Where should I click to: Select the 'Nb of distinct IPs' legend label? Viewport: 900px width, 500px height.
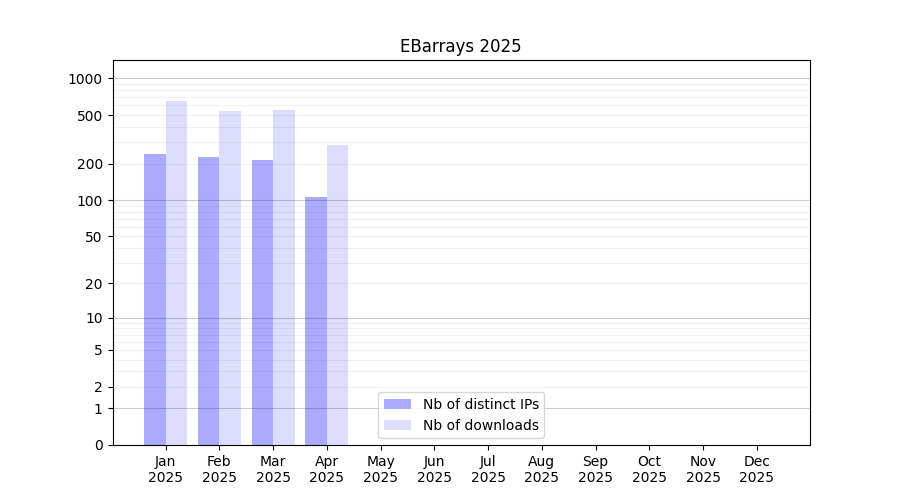(481, 404)
